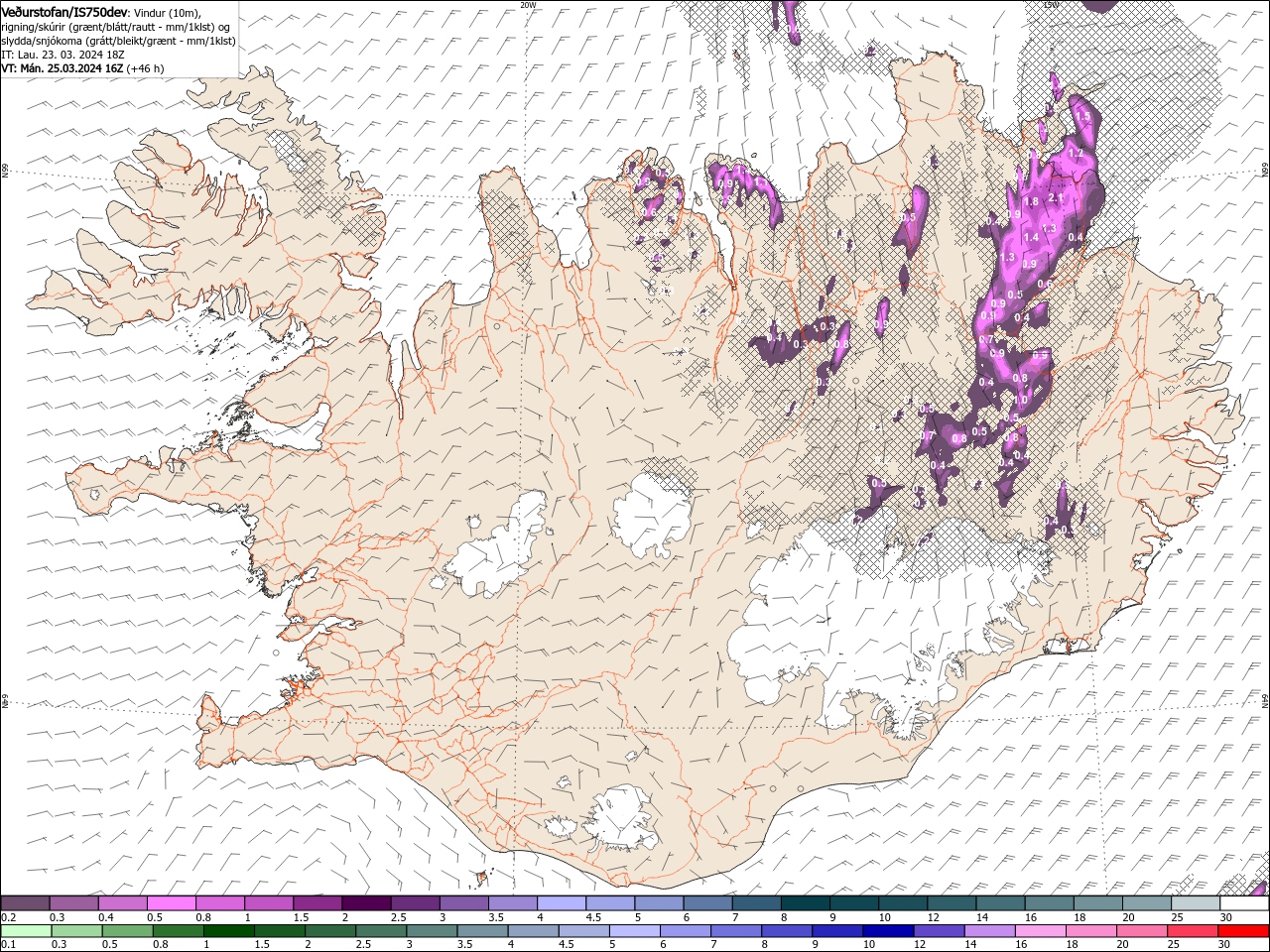Click the 1.4 precipitation value on map
The height and width of the screenshot is (952, 1270).
(1031, 237)
